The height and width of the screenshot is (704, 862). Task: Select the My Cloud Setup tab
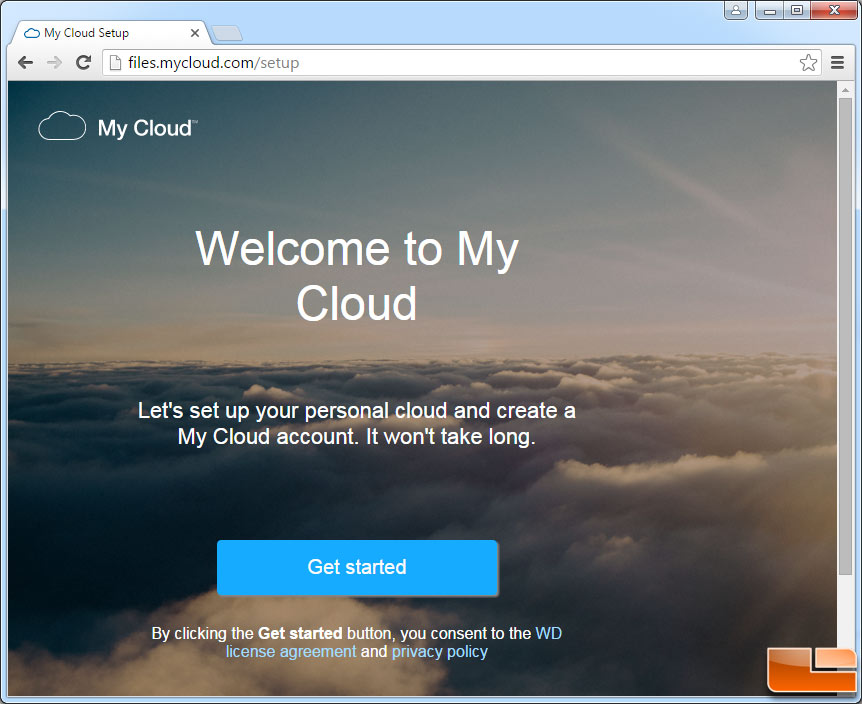click(x=110, y=33)
